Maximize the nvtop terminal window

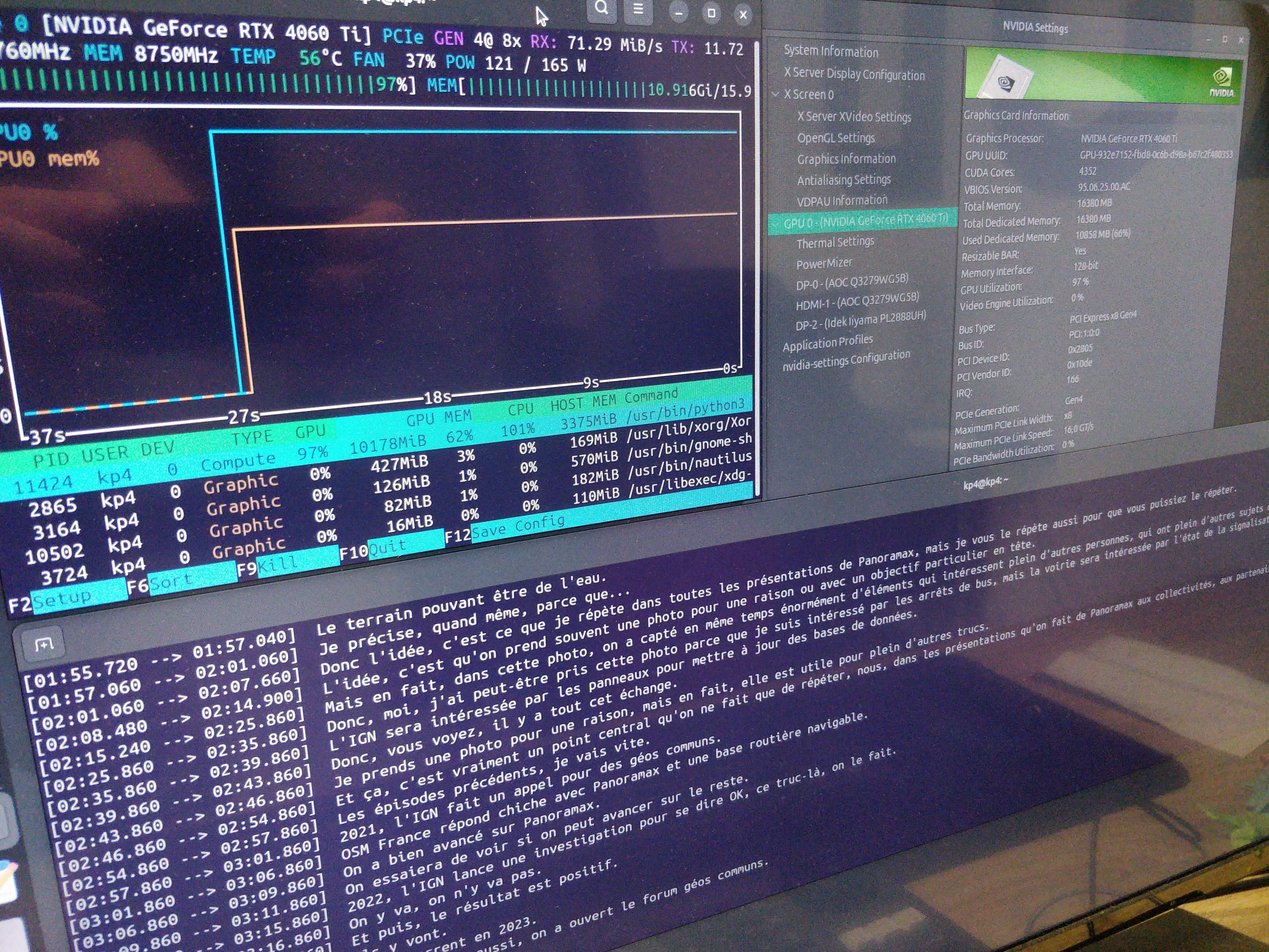pyautogui.click(x=711, y=13)
